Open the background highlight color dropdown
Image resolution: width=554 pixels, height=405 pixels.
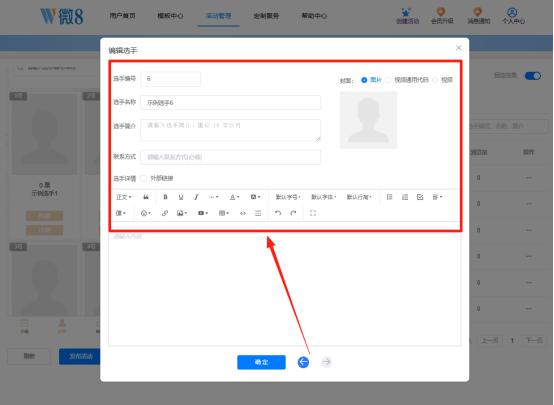coord(255,197)
